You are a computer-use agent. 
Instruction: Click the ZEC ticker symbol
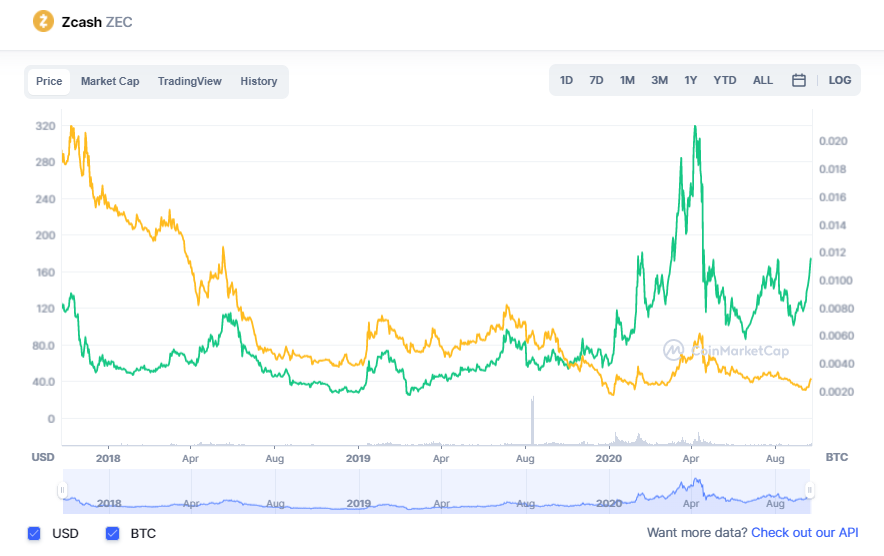click(119, 22)
